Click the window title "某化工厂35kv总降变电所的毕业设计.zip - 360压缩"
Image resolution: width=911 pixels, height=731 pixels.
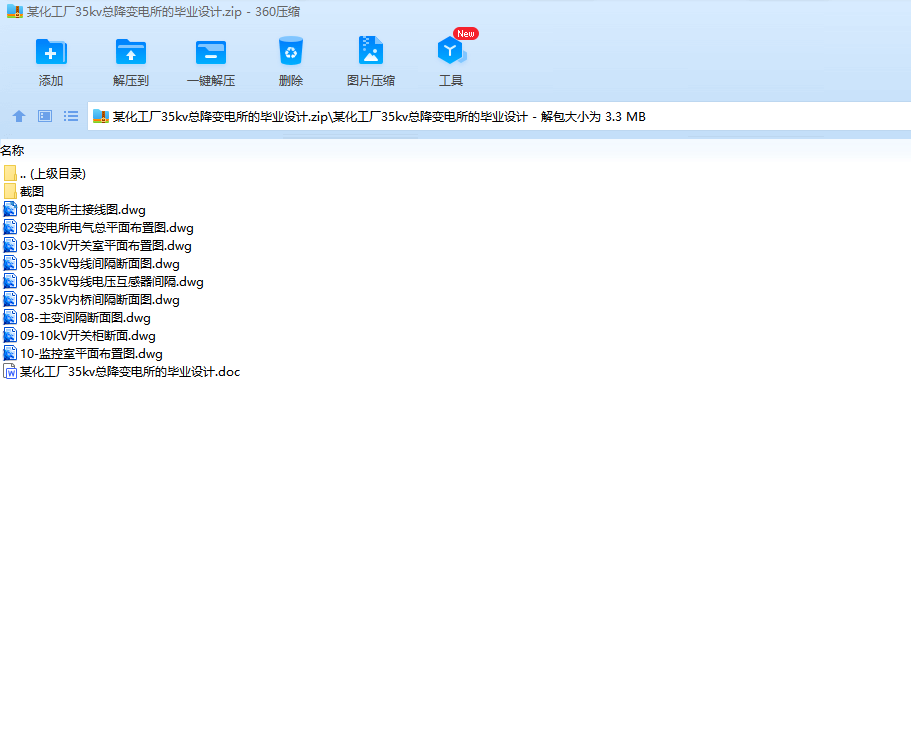163,12
